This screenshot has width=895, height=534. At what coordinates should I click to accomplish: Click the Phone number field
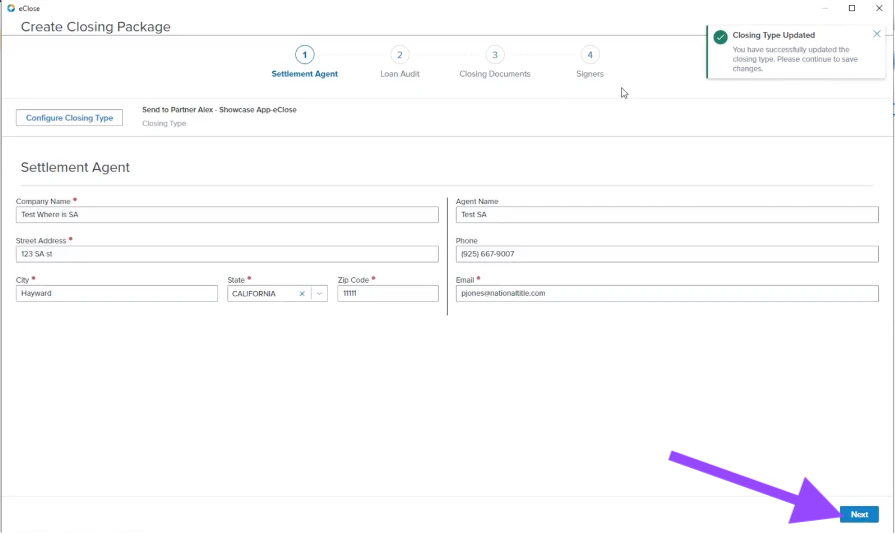(667, 254)
